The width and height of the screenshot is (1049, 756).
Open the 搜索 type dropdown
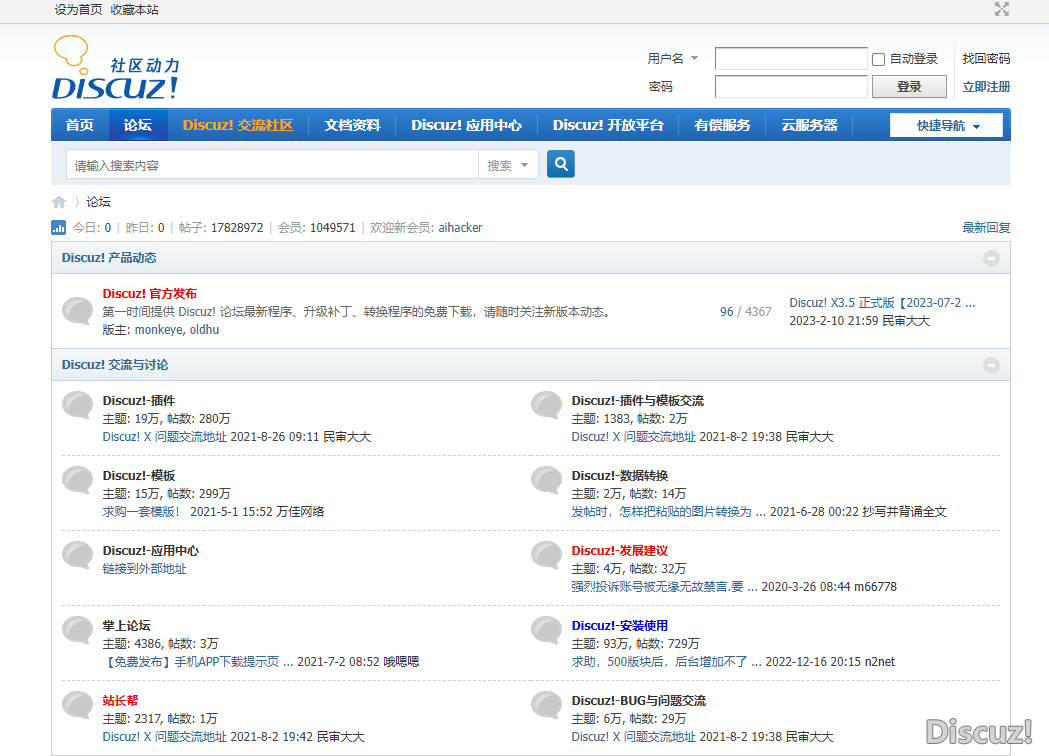tap(508, 163)
